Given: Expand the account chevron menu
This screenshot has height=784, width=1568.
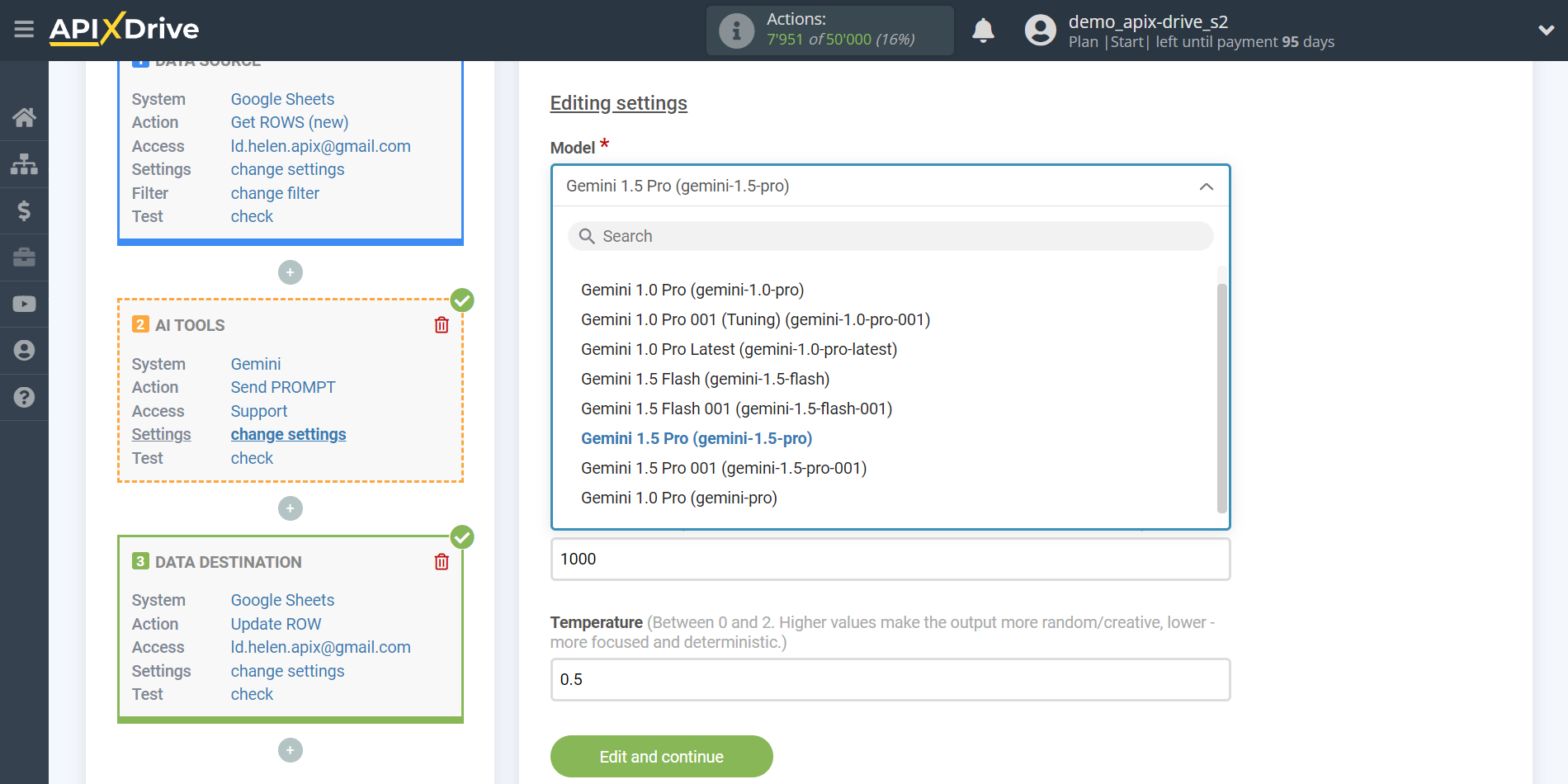Looking at the screenshot, I should [1547, 31].
